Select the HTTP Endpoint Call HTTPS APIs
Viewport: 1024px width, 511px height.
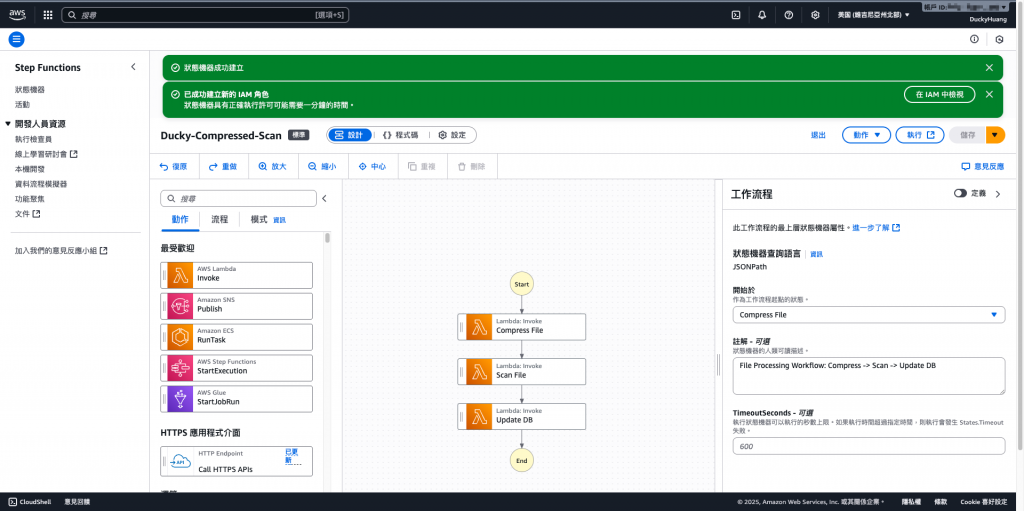(236, 461)
